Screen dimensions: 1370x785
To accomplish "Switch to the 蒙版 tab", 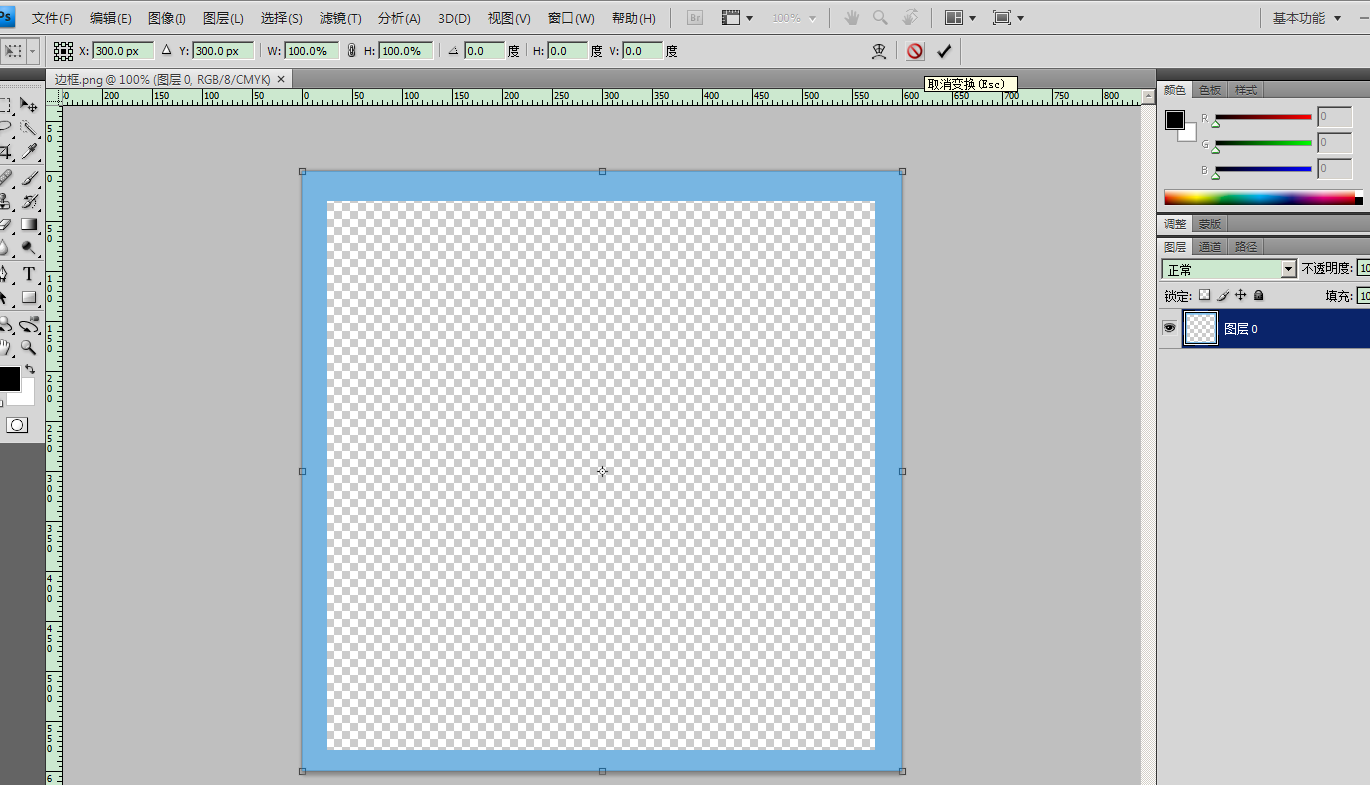I will point(1210,224).
